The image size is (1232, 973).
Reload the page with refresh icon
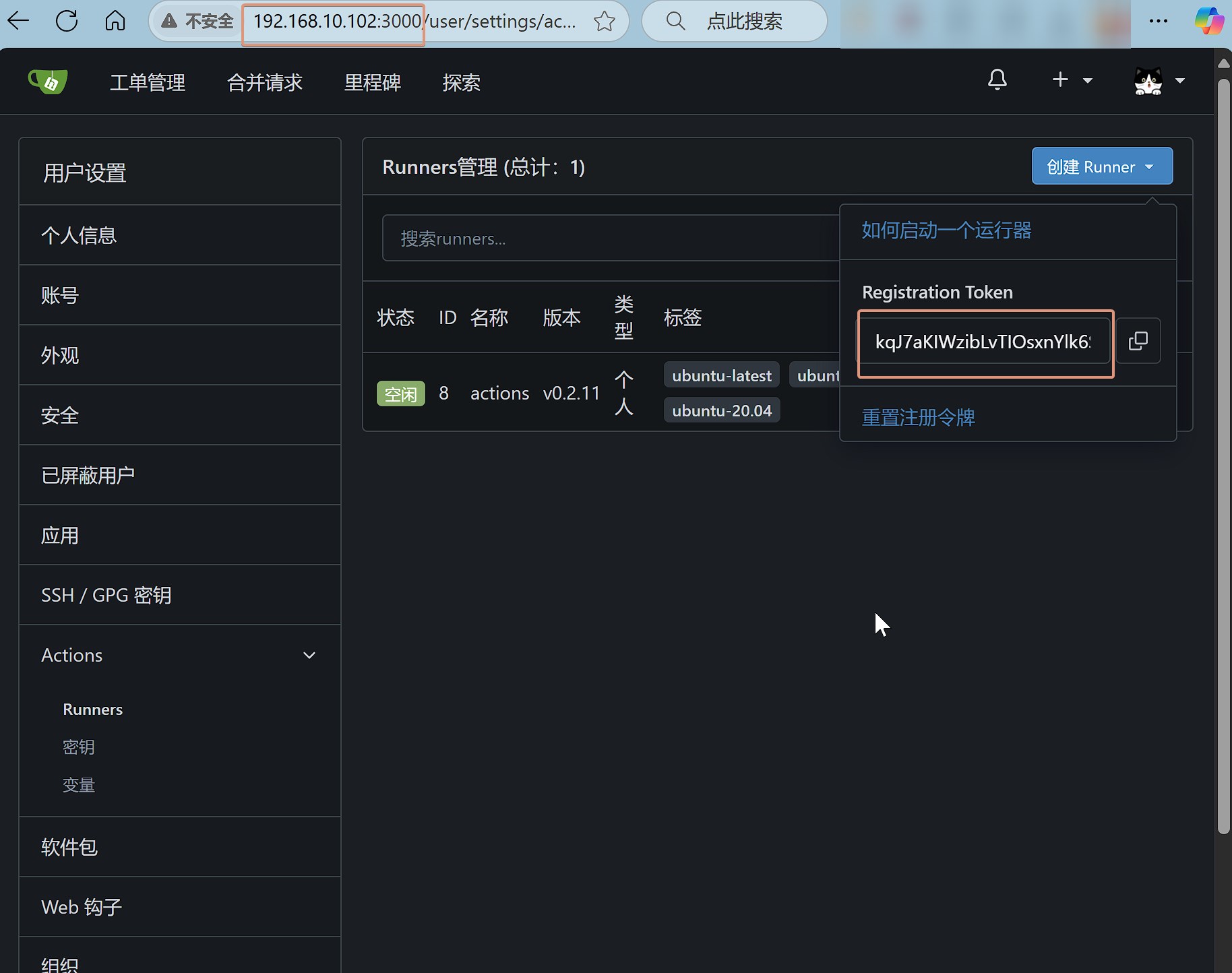[67, 21]
